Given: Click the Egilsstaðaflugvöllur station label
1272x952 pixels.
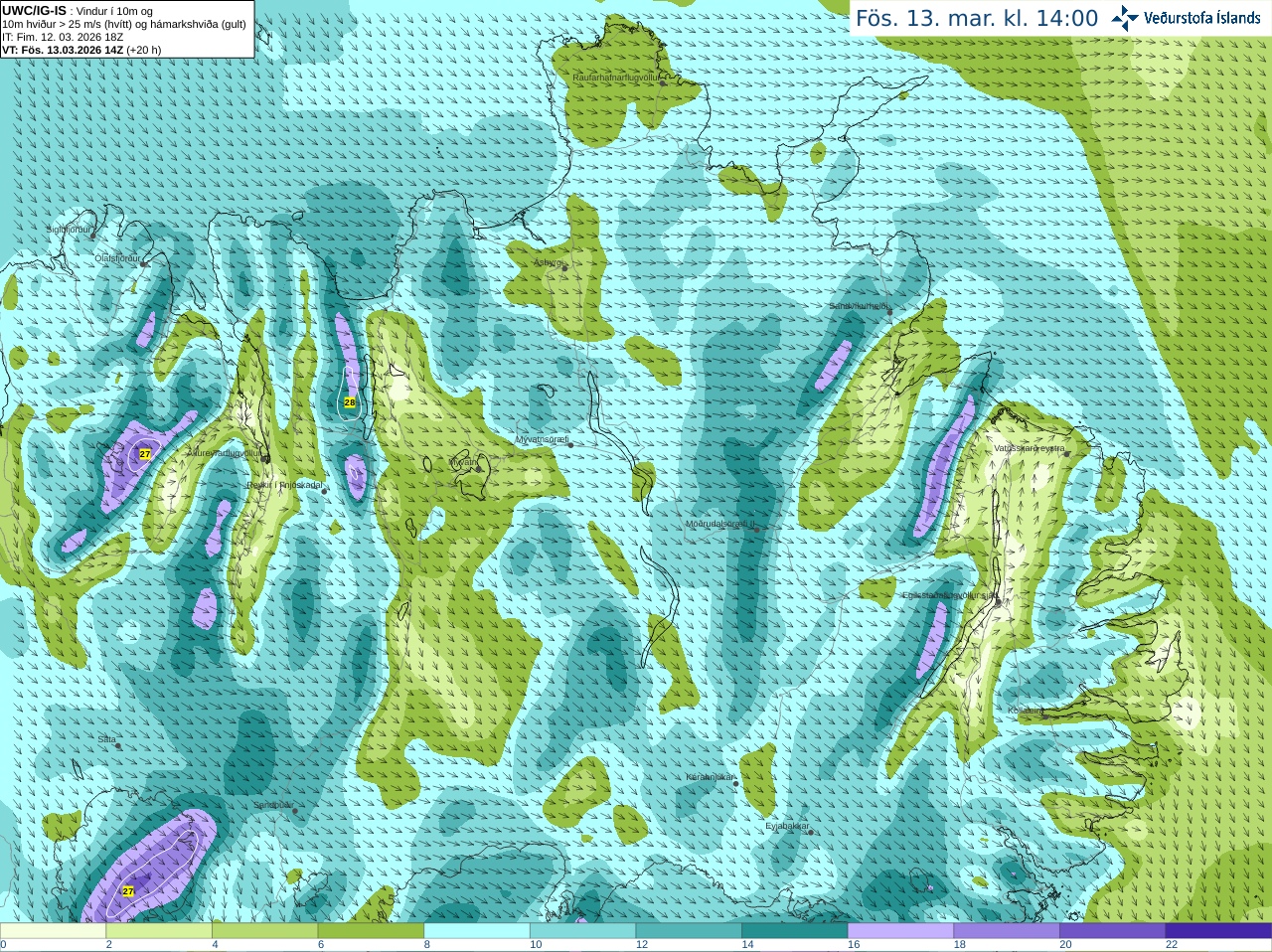Looking at the screenshot, I should point(949,595).
